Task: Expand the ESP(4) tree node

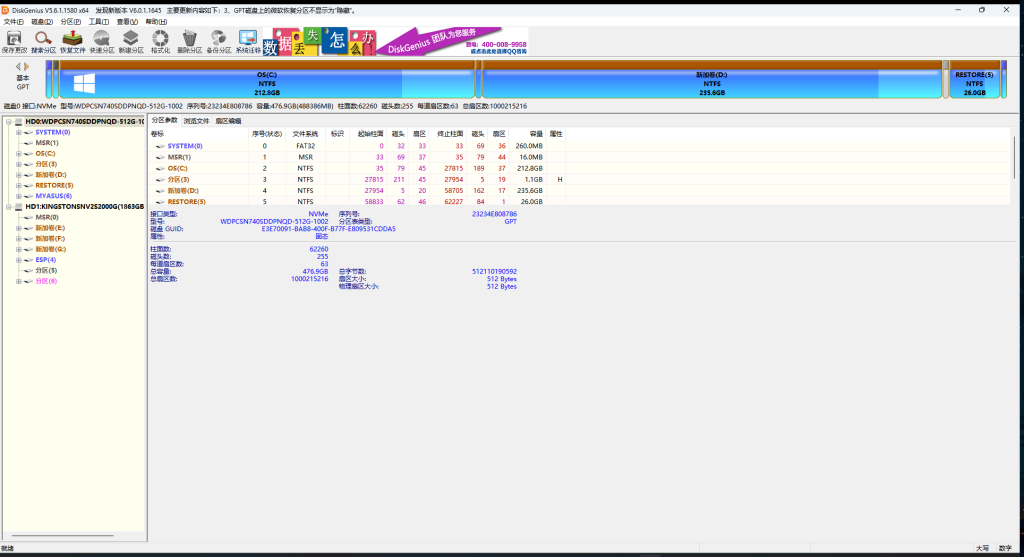Action: (18, 260)
